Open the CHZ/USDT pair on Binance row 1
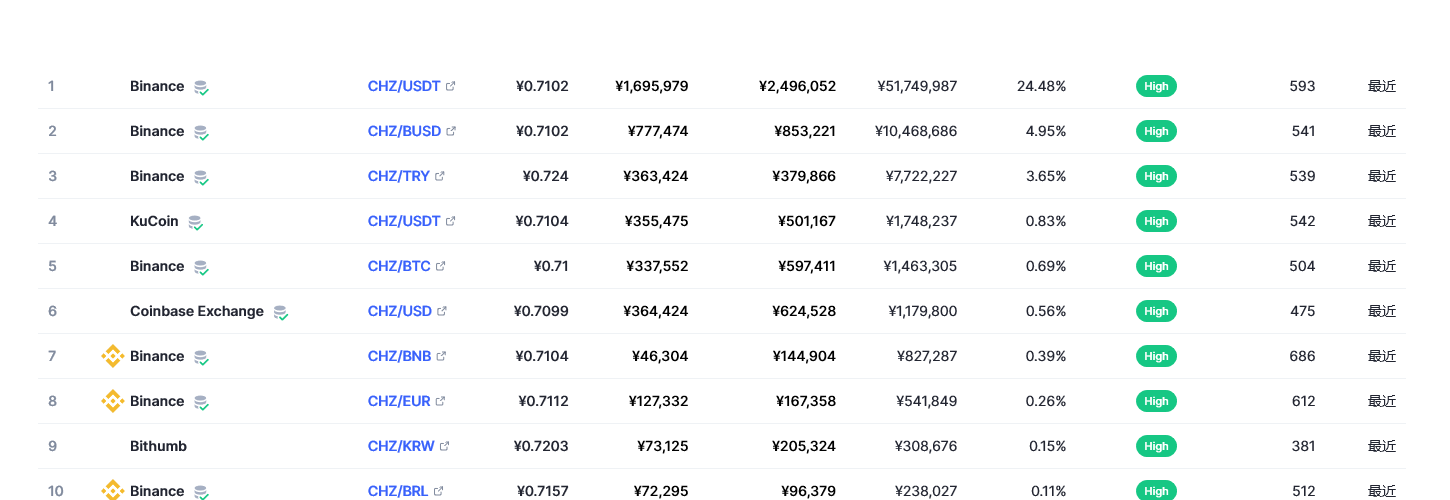Viewport: 1450px width, 500px height. click(x=404, y=86)
